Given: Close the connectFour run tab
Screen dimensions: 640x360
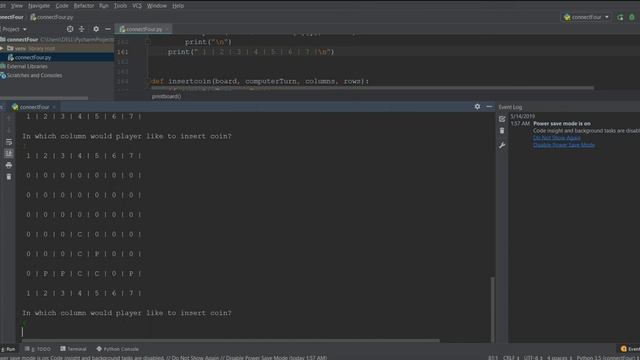Looking at the screenshot, I should pos(54,107).
